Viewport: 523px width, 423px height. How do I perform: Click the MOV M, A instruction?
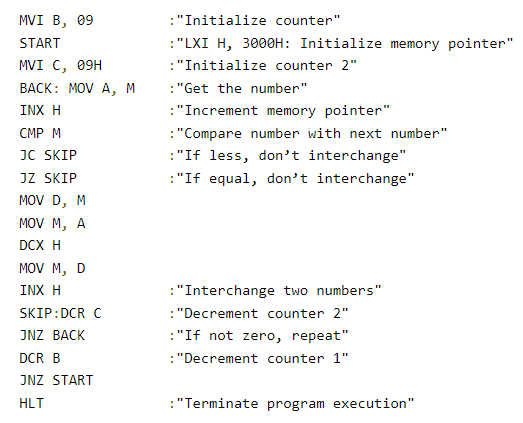(52, 224)
